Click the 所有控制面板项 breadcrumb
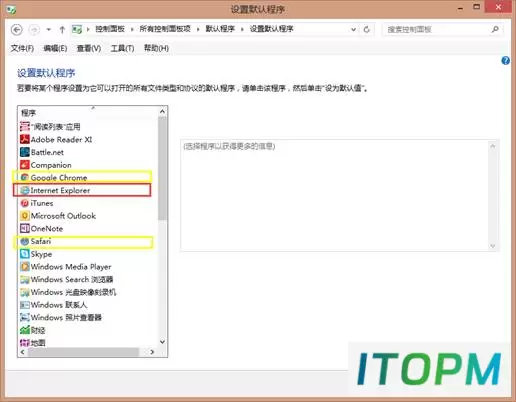516x402 pixels. pyautogui.click(x=165, y=29)
